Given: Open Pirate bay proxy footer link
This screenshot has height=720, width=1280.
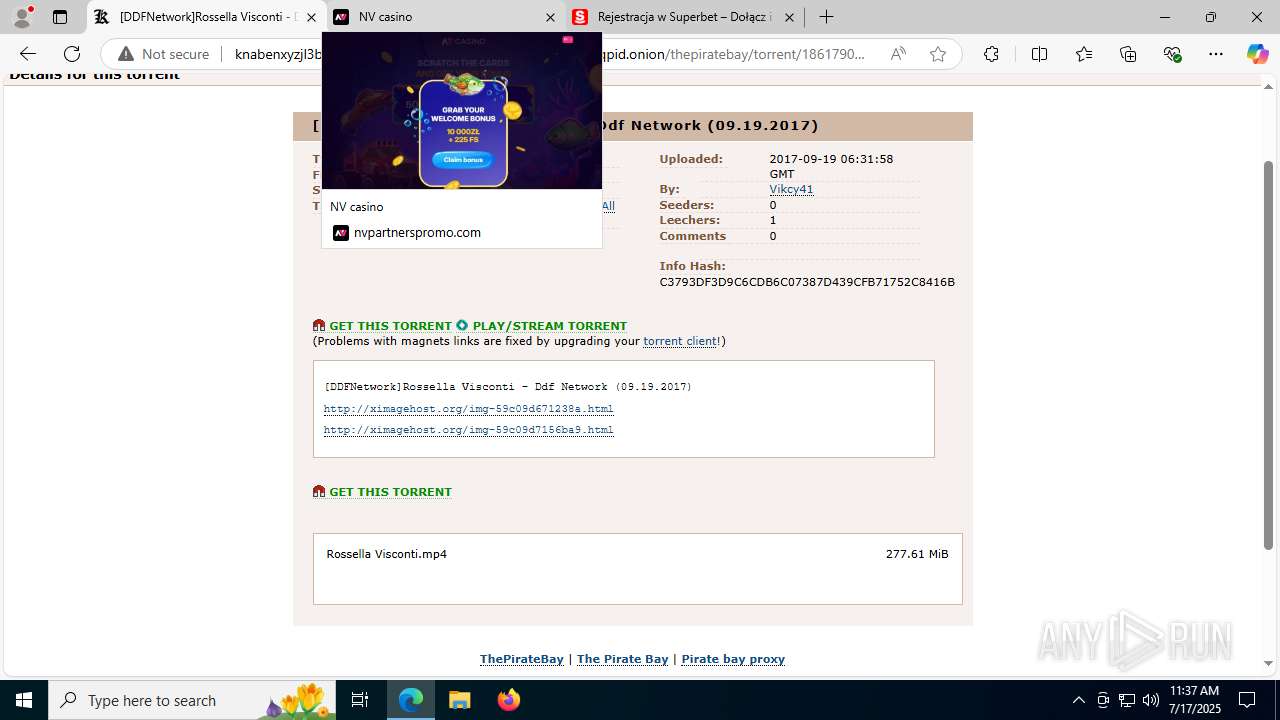Looking at the screenshot, I should (x=733, y=659).
